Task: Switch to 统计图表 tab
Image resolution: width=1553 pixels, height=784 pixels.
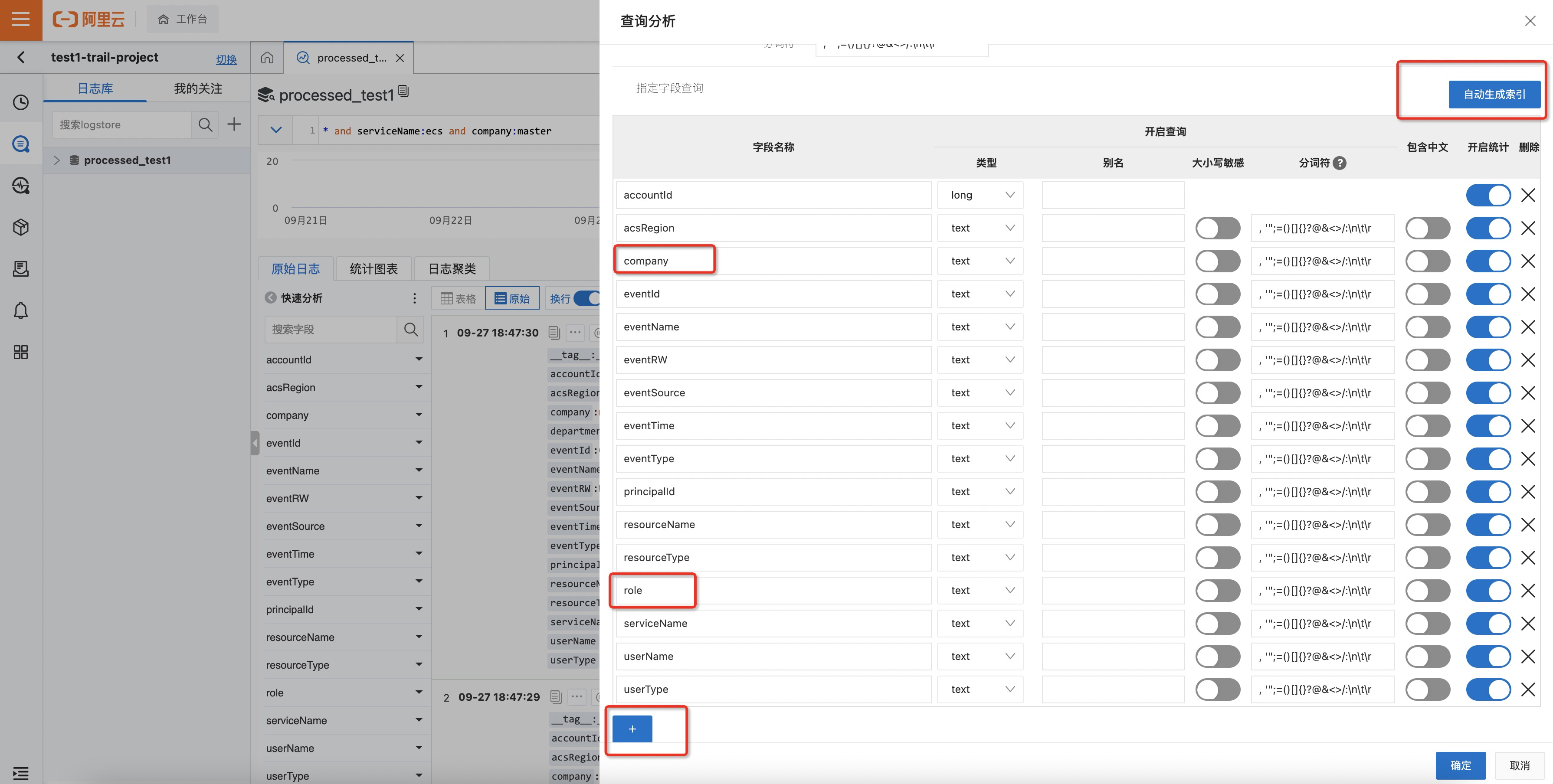Action: (x=373, y=269)
